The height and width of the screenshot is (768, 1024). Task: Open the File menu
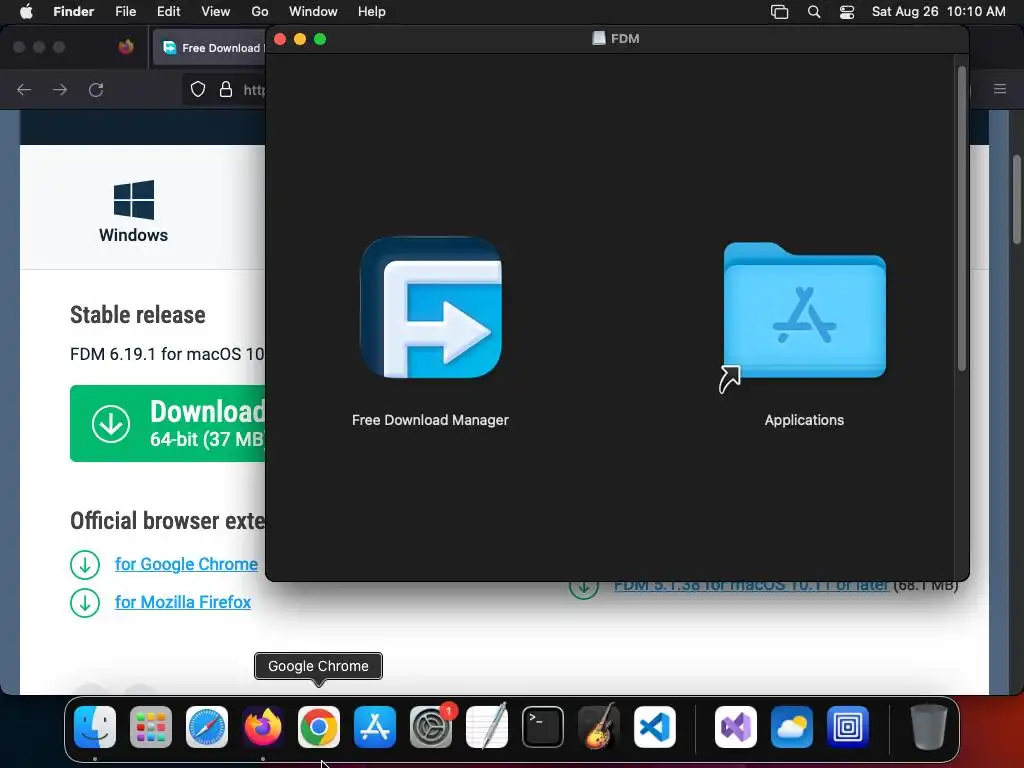click(x=125, y=12)
